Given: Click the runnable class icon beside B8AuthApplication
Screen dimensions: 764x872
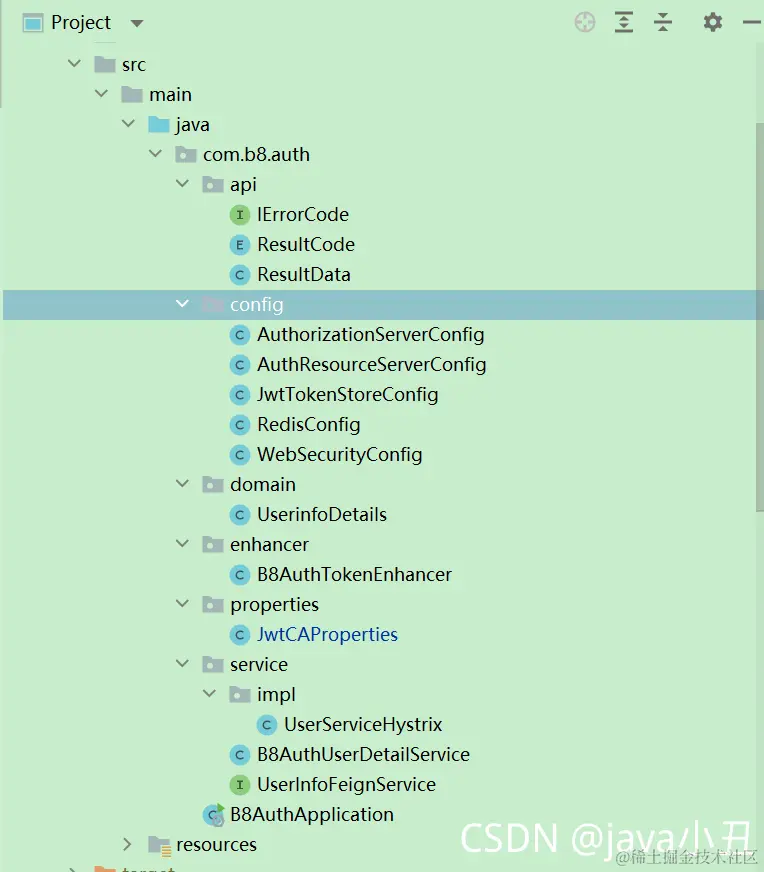Looking at the screenshot, I should pyautogui.click(x=214, y=815).
